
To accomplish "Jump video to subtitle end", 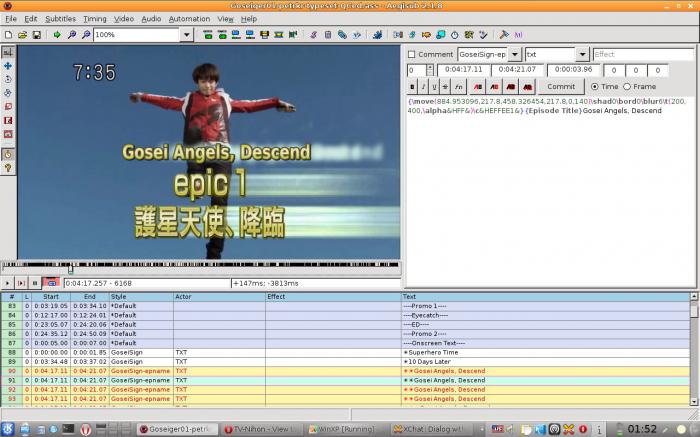I will click(x=222, y=34).
